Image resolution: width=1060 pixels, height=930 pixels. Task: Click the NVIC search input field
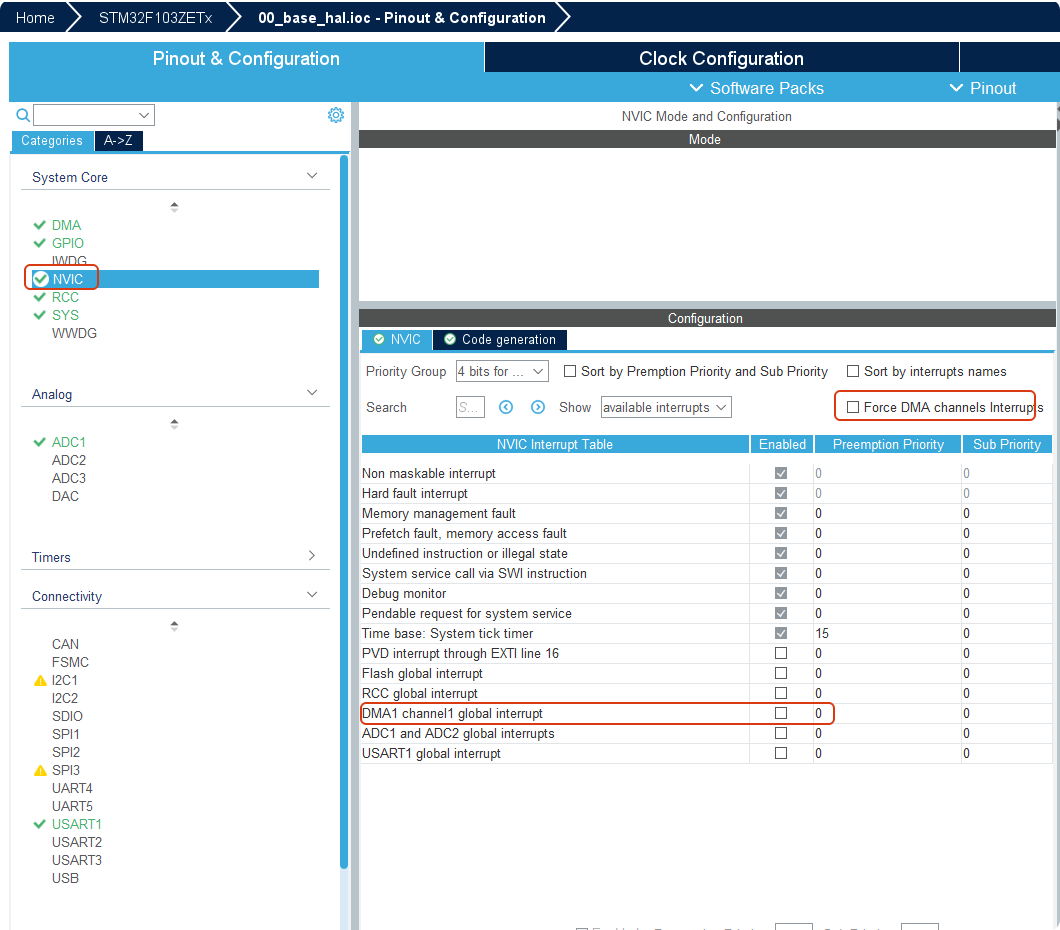pyautogui.click(x=470, y=408)
